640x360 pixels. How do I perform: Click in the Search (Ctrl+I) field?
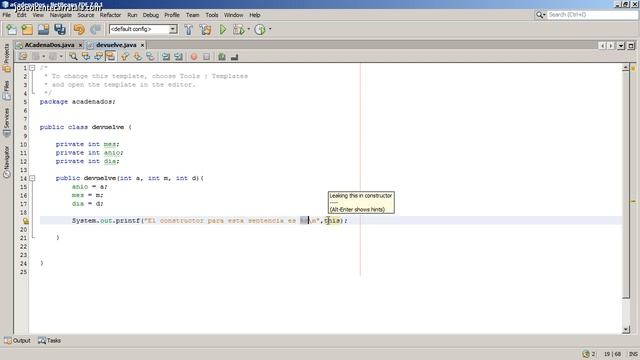click(592, 15)
